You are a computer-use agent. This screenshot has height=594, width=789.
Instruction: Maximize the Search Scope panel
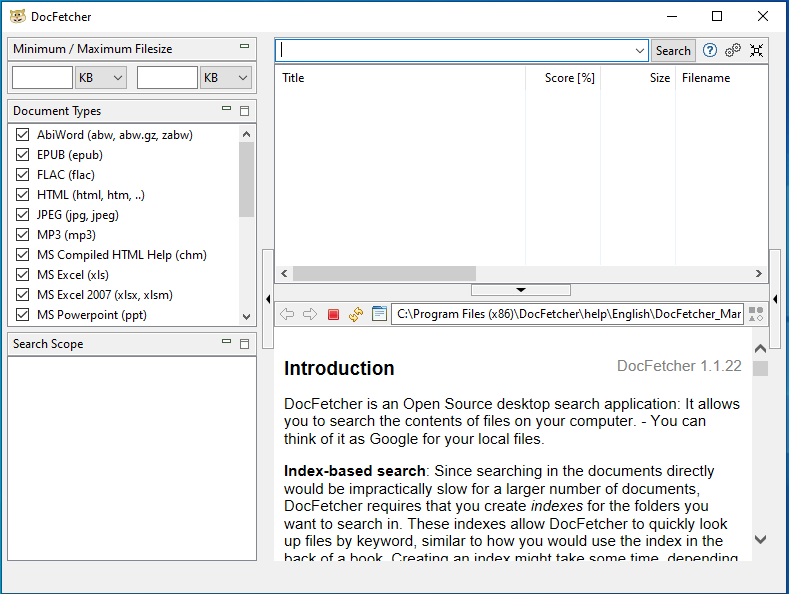pos(245,344)
